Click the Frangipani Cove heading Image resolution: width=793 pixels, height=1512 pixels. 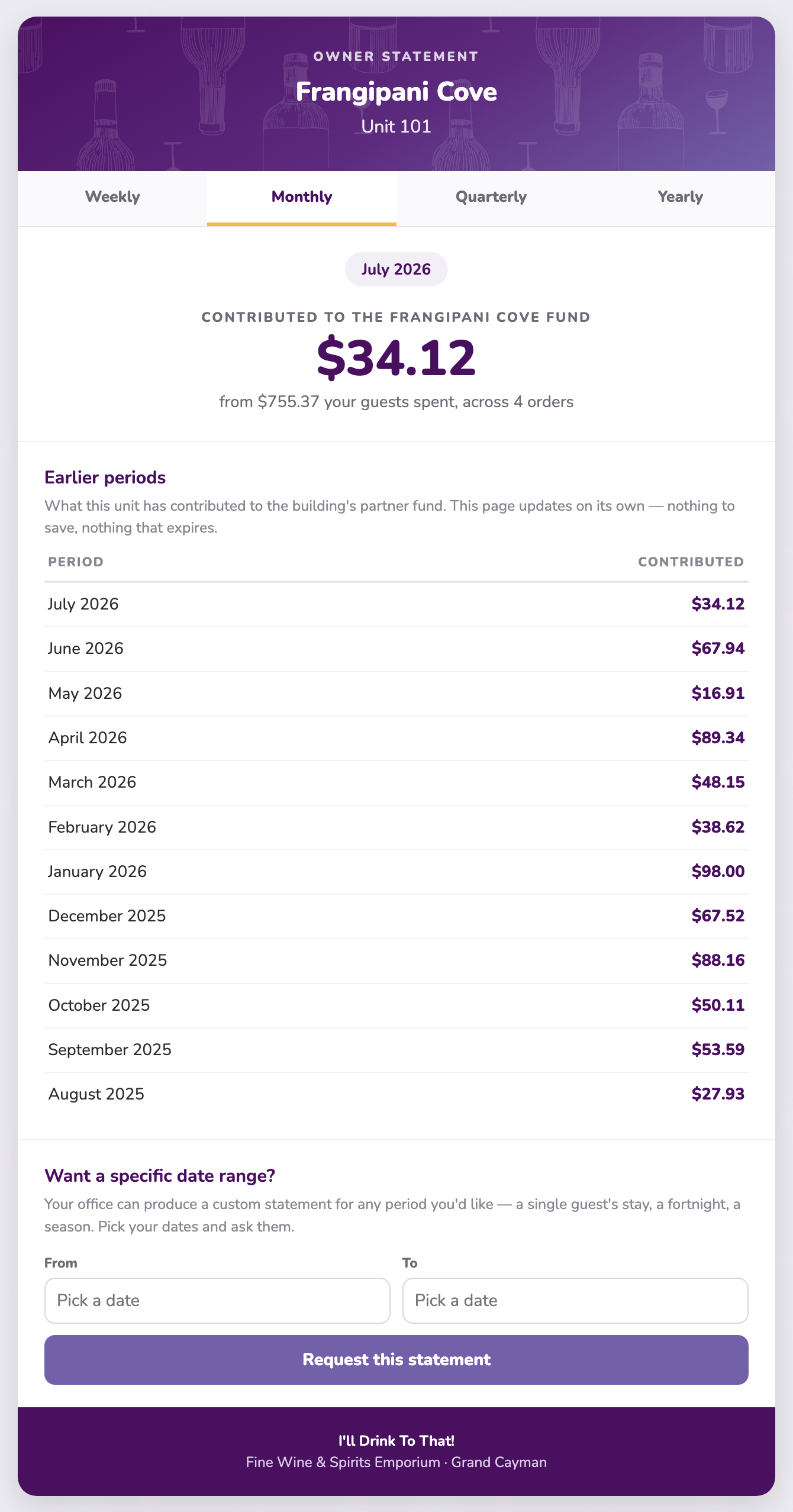point(396,92)
